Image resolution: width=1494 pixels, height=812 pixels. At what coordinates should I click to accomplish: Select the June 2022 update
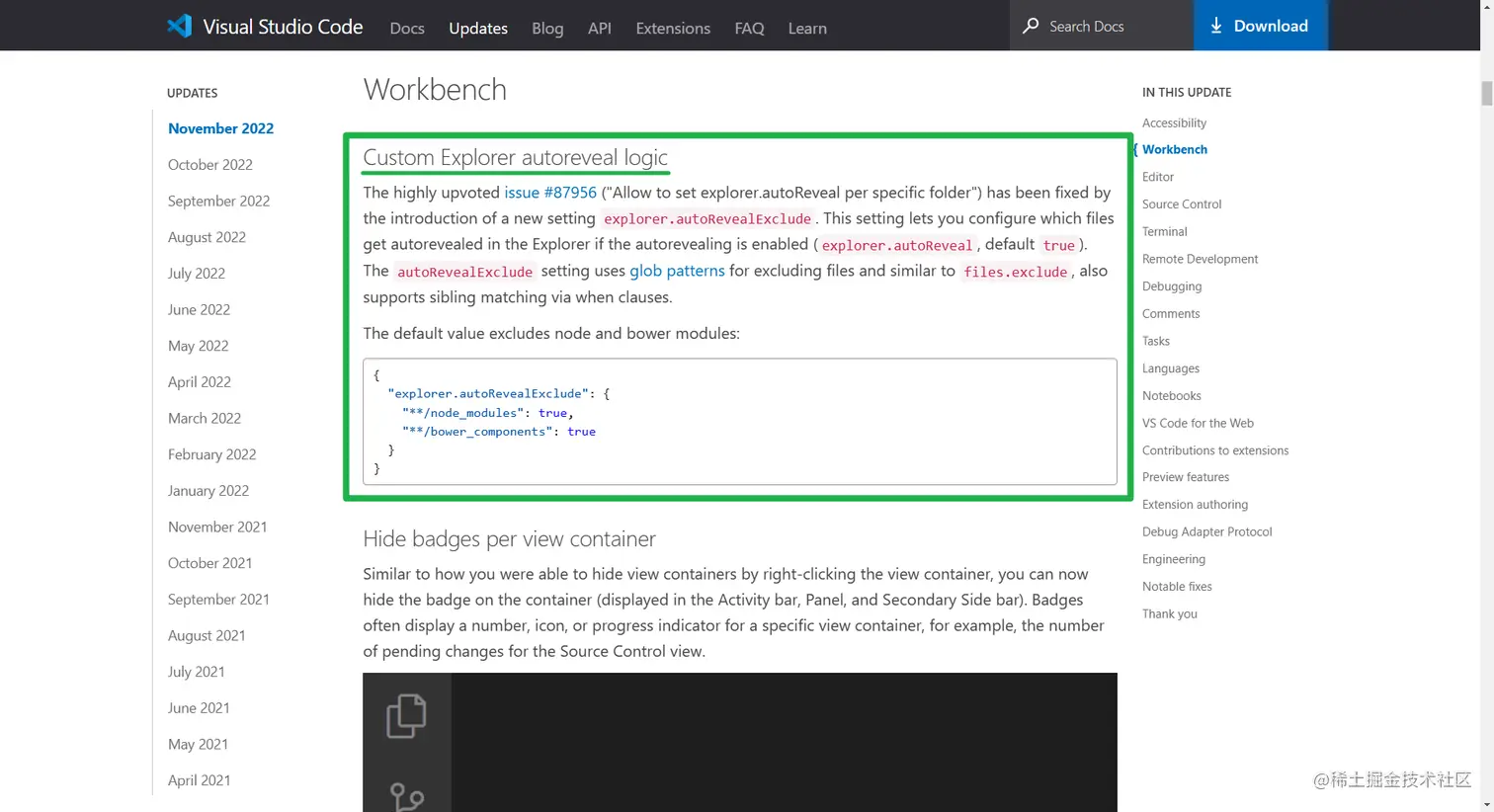point(199,309)
